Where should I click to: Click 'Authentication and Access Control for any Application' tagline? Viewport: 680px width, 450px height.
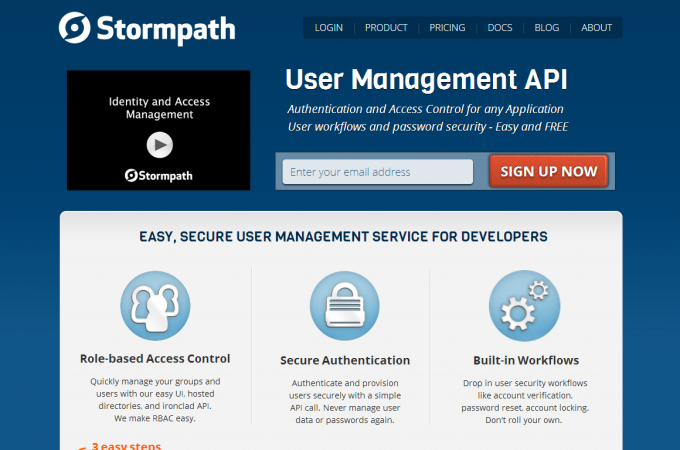(x=425, y=109)
